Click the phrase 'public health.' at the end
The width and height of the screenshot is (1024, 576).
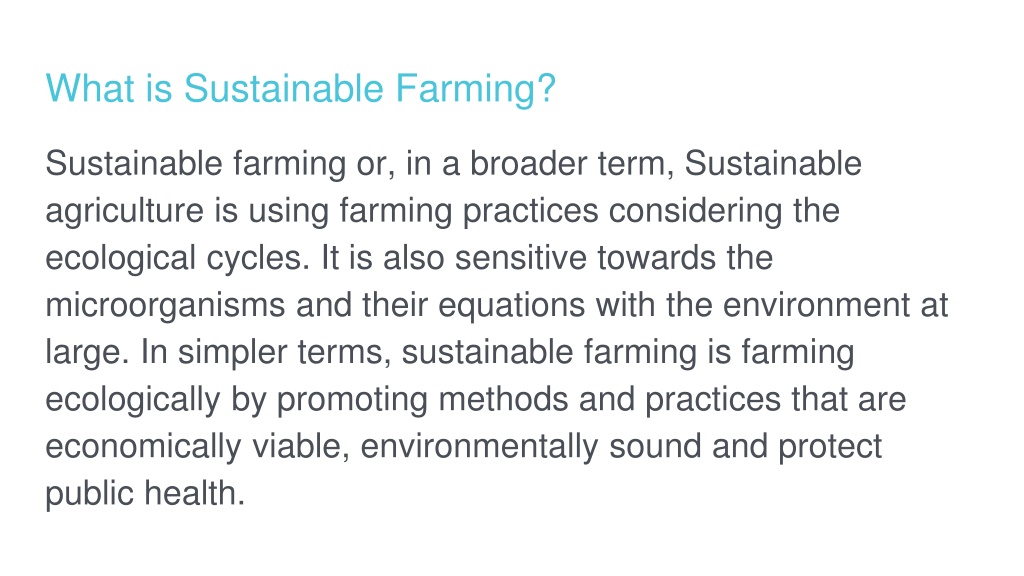(x=145, y=494)
